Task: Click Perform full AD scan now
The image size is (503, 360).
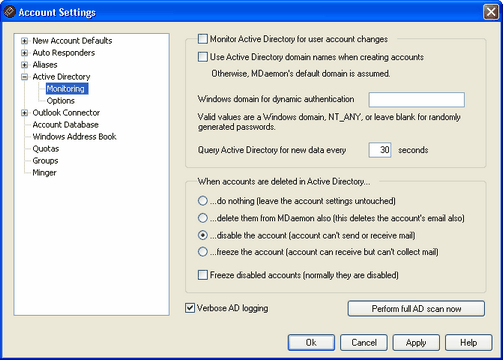Action: point(416,309)
